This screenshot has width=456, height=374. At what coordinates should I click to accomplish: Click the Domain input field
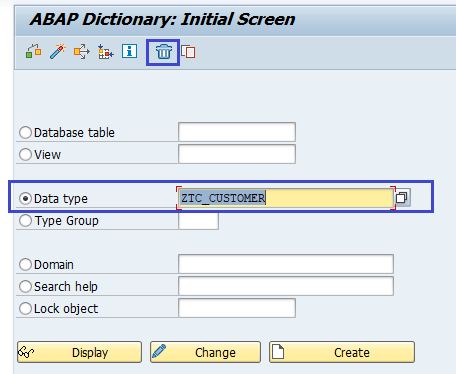tap(286, 264)
